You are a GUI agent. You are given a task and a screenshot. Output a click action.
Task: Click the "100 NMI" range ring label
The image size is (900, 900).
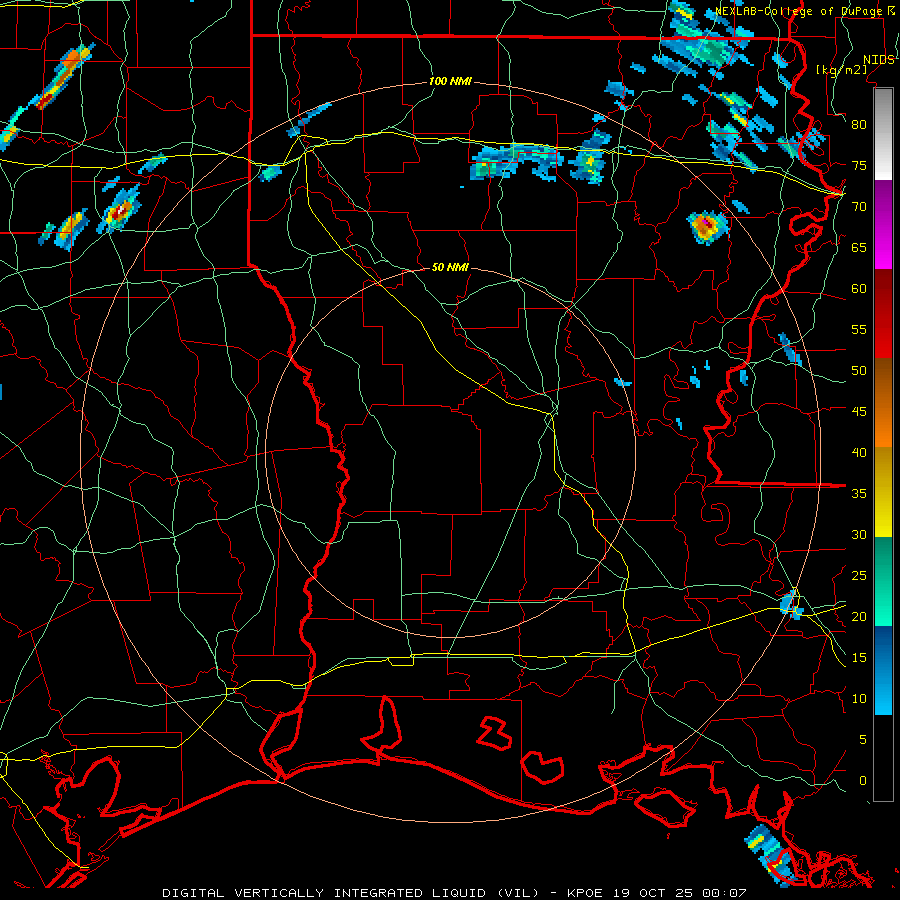pyautogui.click(x=450, y=82)
